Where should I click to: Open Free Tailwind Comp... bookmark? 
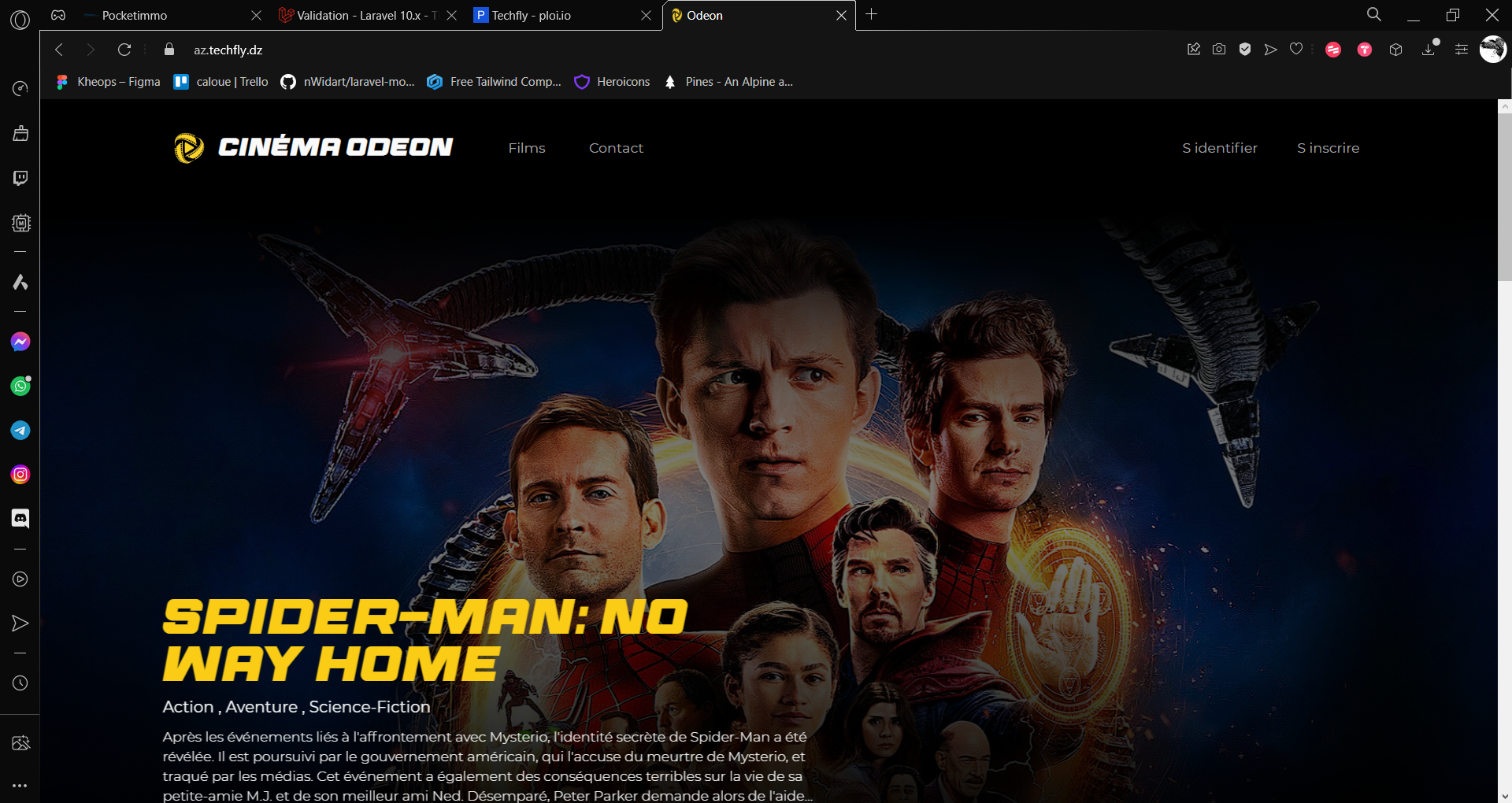494,82
